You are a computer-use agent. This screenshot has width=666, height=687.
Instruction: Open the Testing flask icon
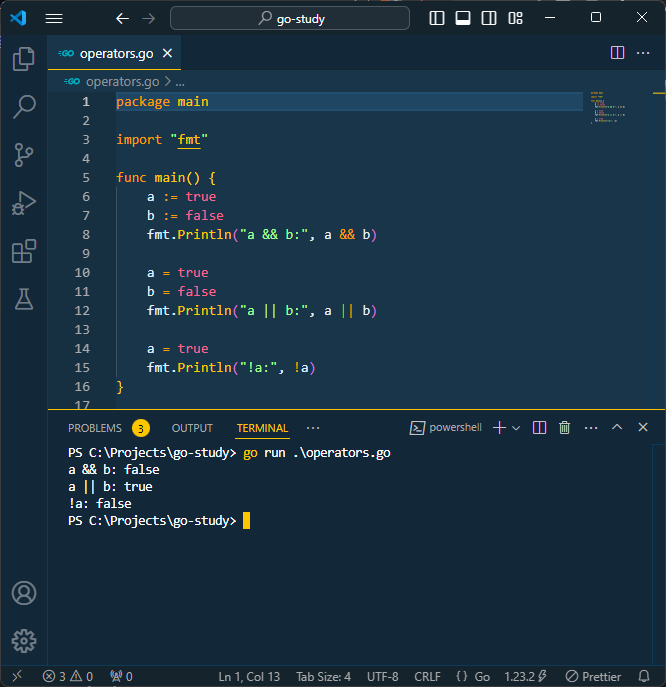point(23,298)
